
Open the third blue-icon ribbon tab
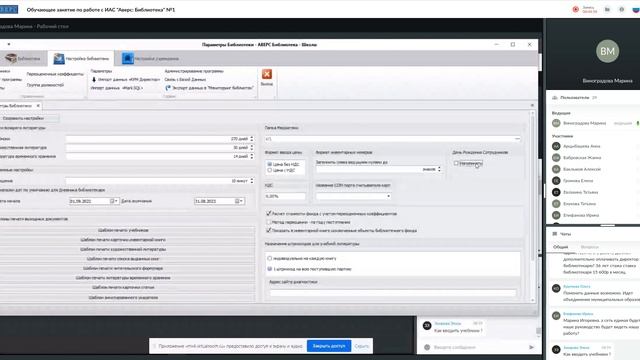coord(151,58)
